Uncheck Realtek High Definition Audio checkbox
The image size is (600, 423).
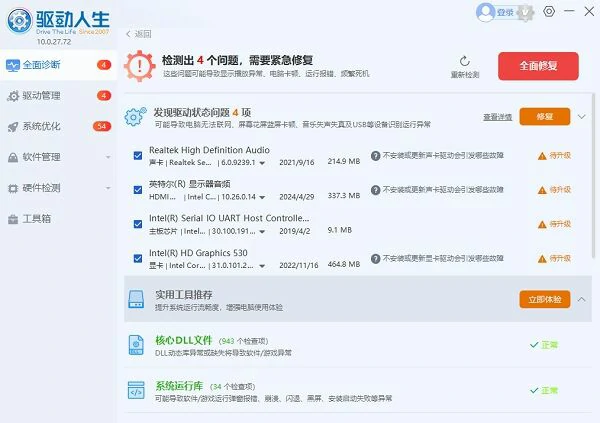click(138, 156)
